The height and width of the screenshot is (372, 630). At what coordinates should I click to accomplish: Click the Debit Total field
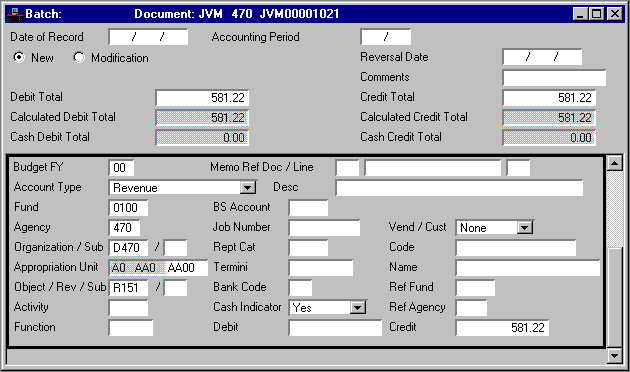(202, 98)
